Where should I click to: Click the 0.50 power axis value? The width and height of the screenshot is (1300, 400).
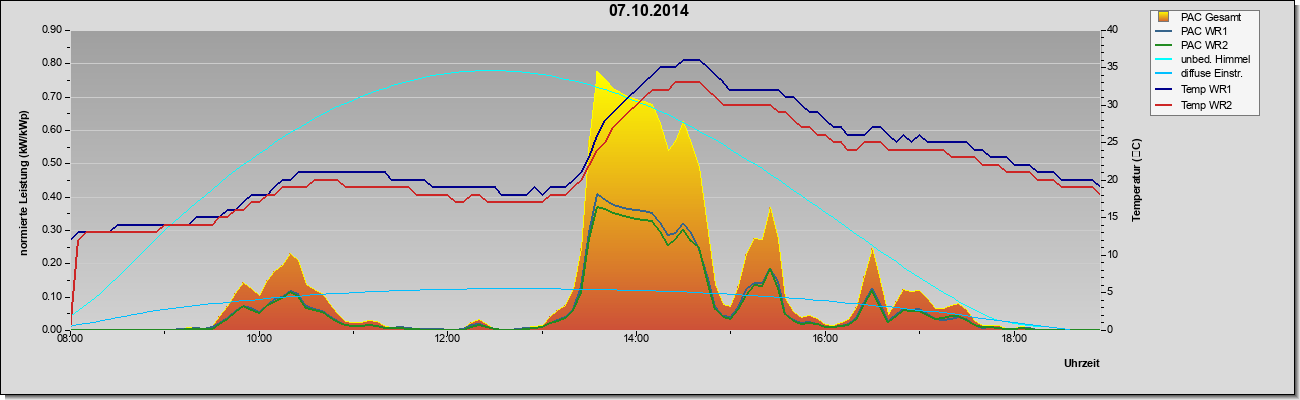(x=52, y=163)
